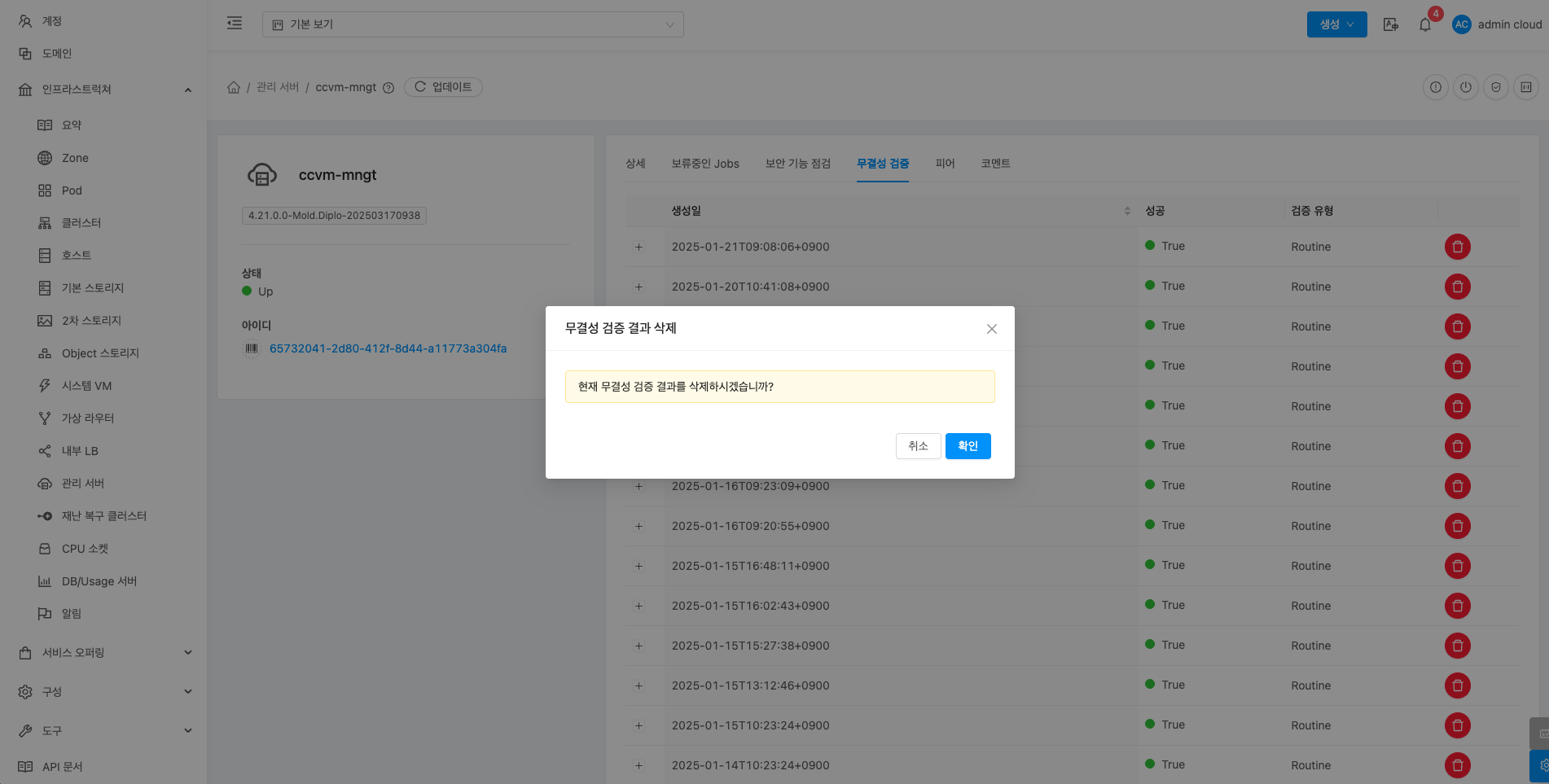Click the shield check icon in toolbar

pos(1495,87)
